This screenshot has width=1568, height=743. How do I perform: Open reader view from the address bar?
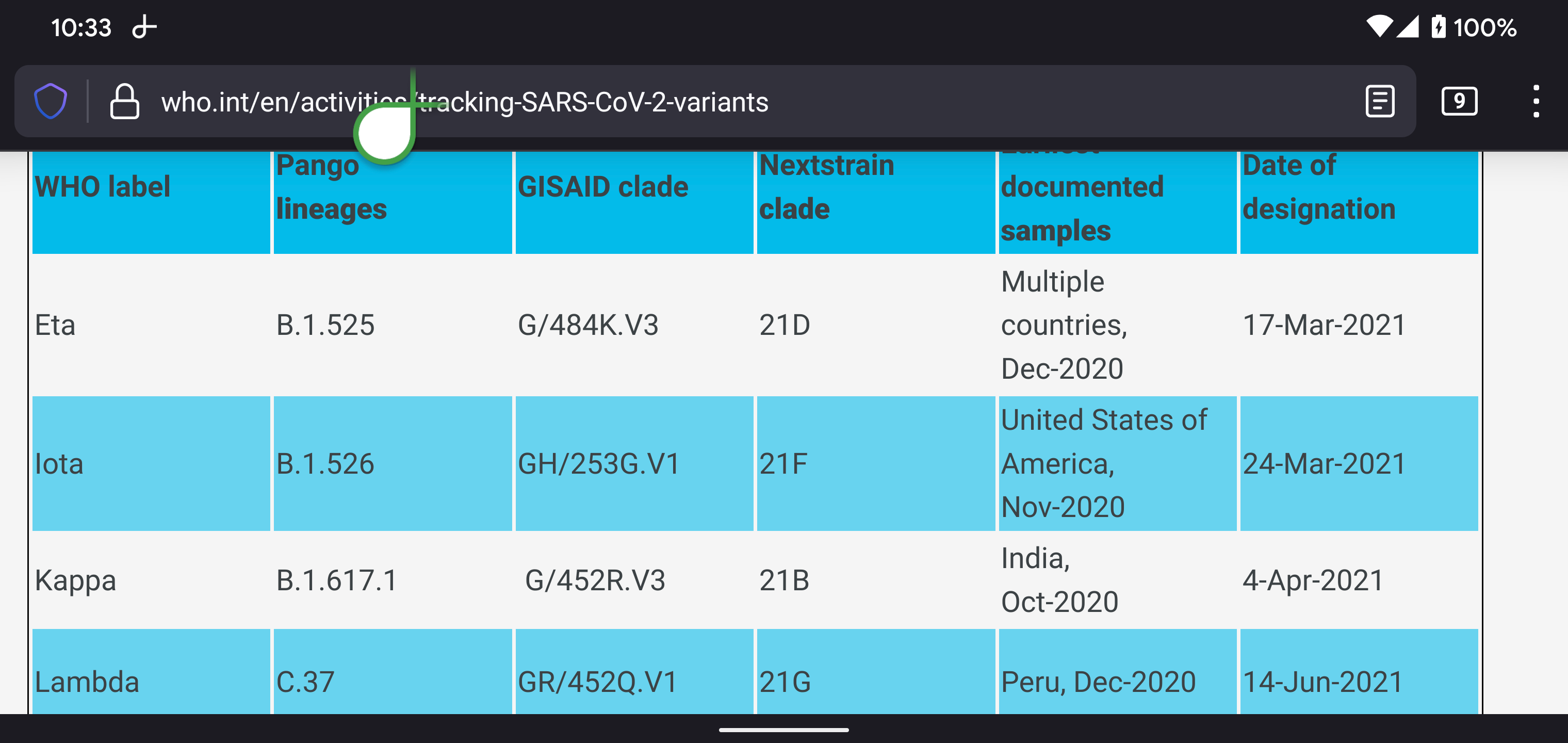click(1379, 101)
